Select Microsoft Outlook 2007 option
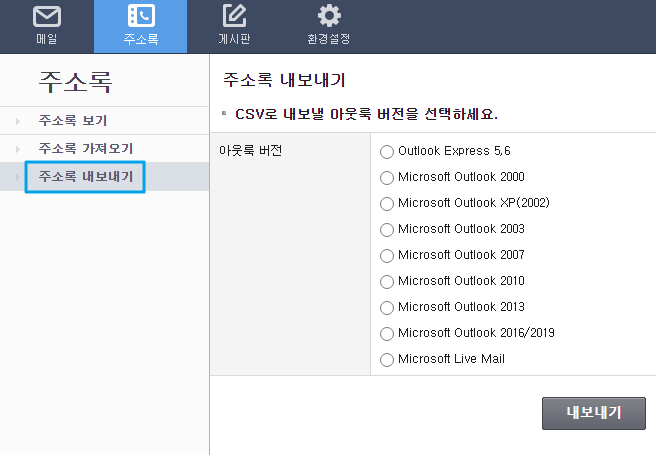This screenshot has width=656, height=455. (387, 256)
